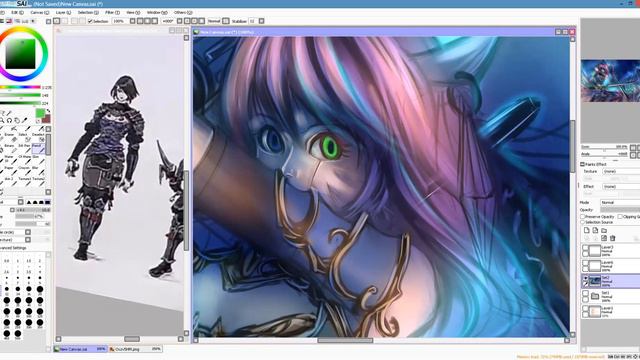Toggle the brush shape option checkbox
The image size is (640, 360).
click(x=28, y=232)
